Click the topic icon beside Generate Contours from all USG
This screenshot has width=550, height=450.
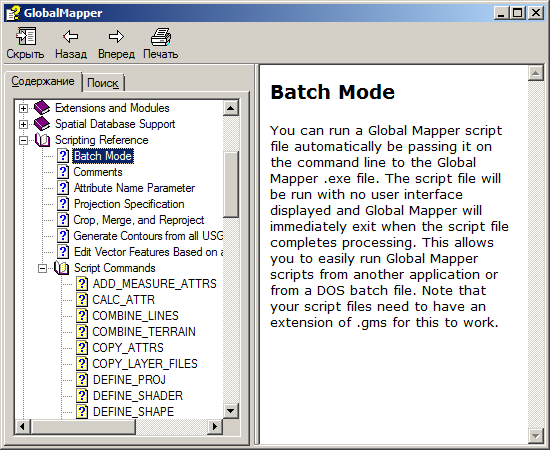coord(63,236)
